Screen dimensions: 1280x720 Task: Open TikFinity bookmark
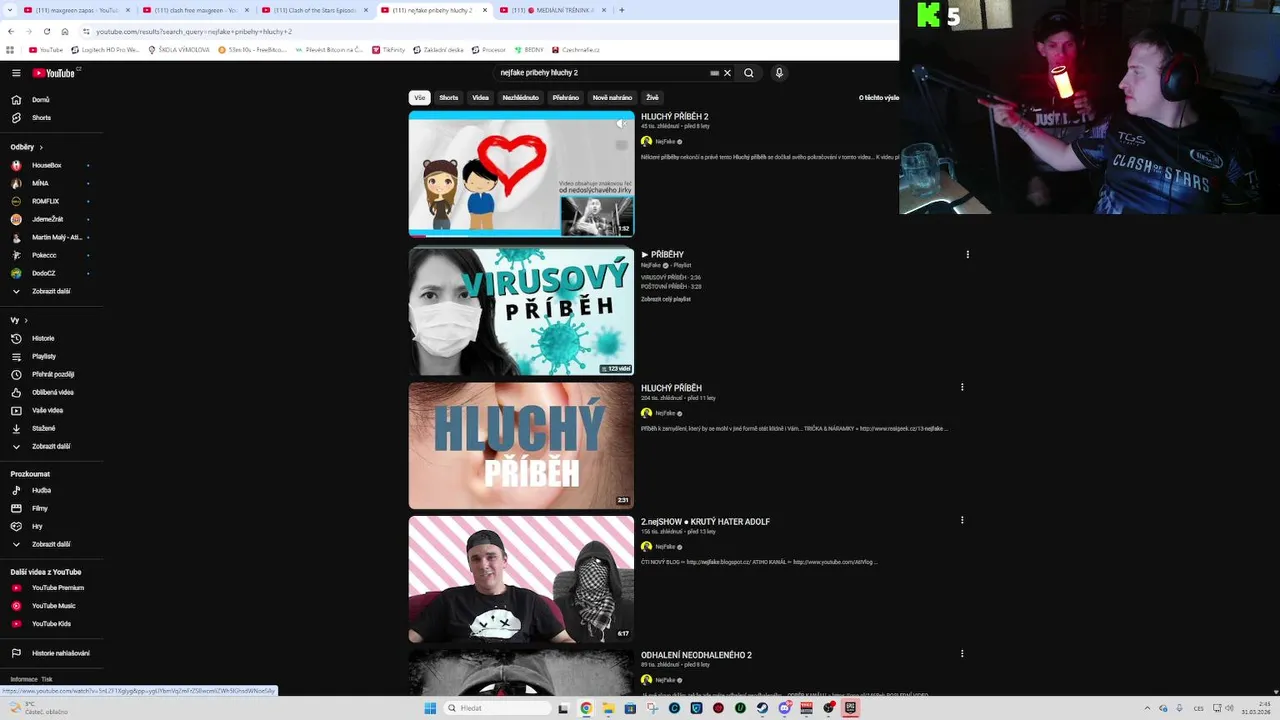[x=389, y=49]
